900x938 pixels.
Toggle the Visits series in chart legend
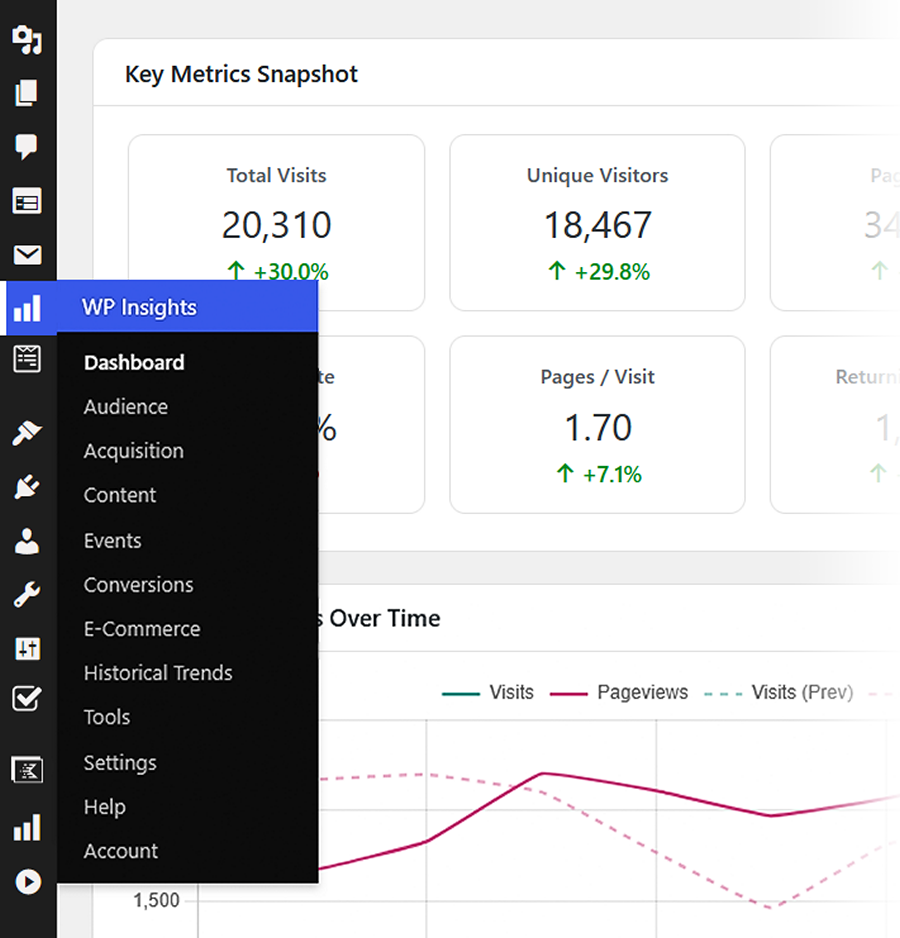pos(488,693)
